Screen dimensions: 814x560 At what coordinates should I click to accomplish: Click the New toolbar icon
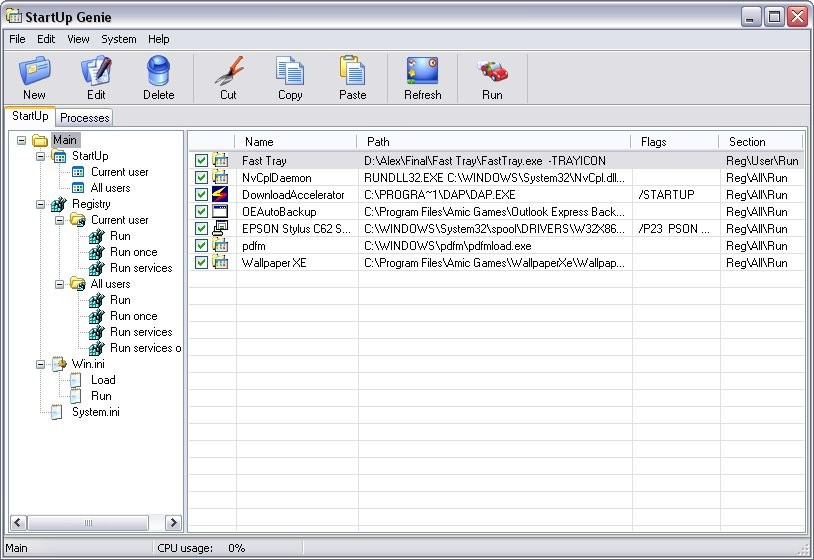pyautogui.click(x=34, y=71)
